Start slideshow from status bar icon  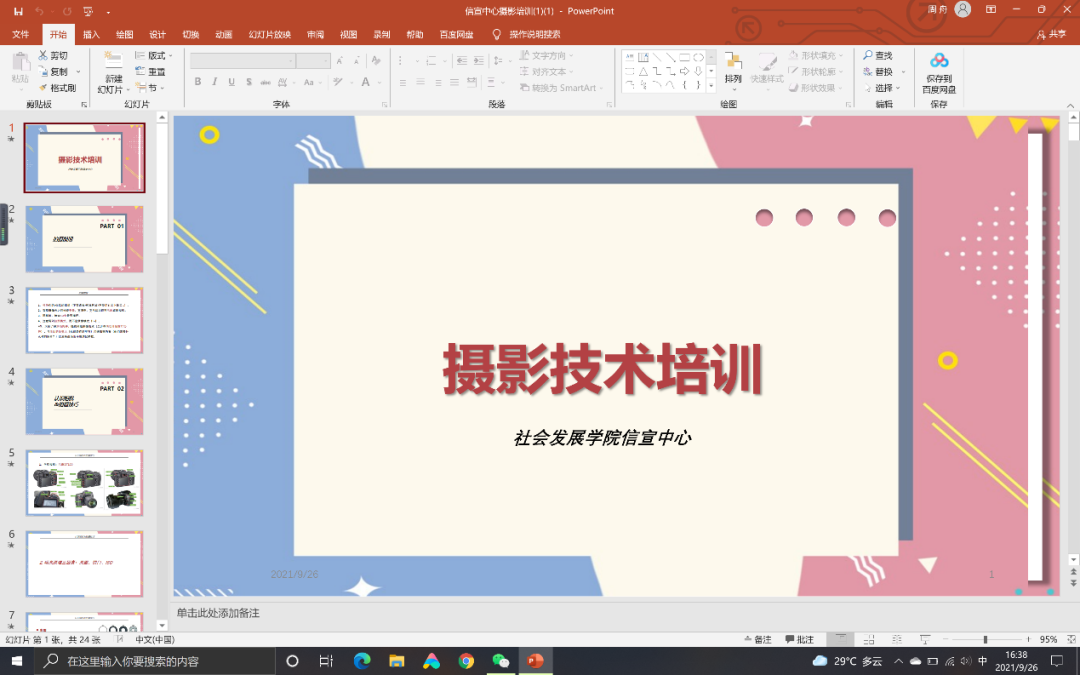click(x=925, y=639)
